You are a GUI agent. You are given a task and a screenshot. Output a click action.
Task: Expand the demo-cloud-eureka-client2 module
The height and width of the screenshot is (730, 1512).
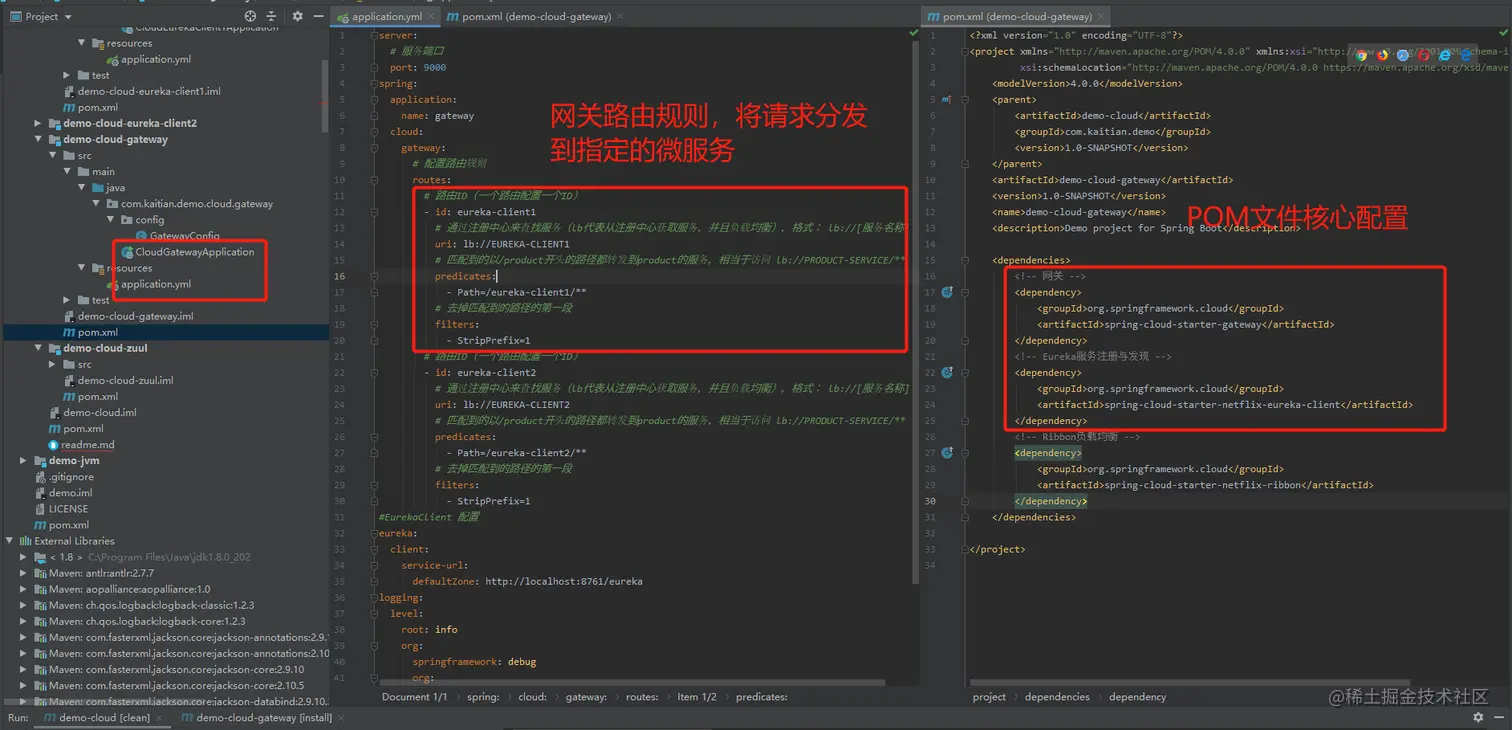click(39, 124)
